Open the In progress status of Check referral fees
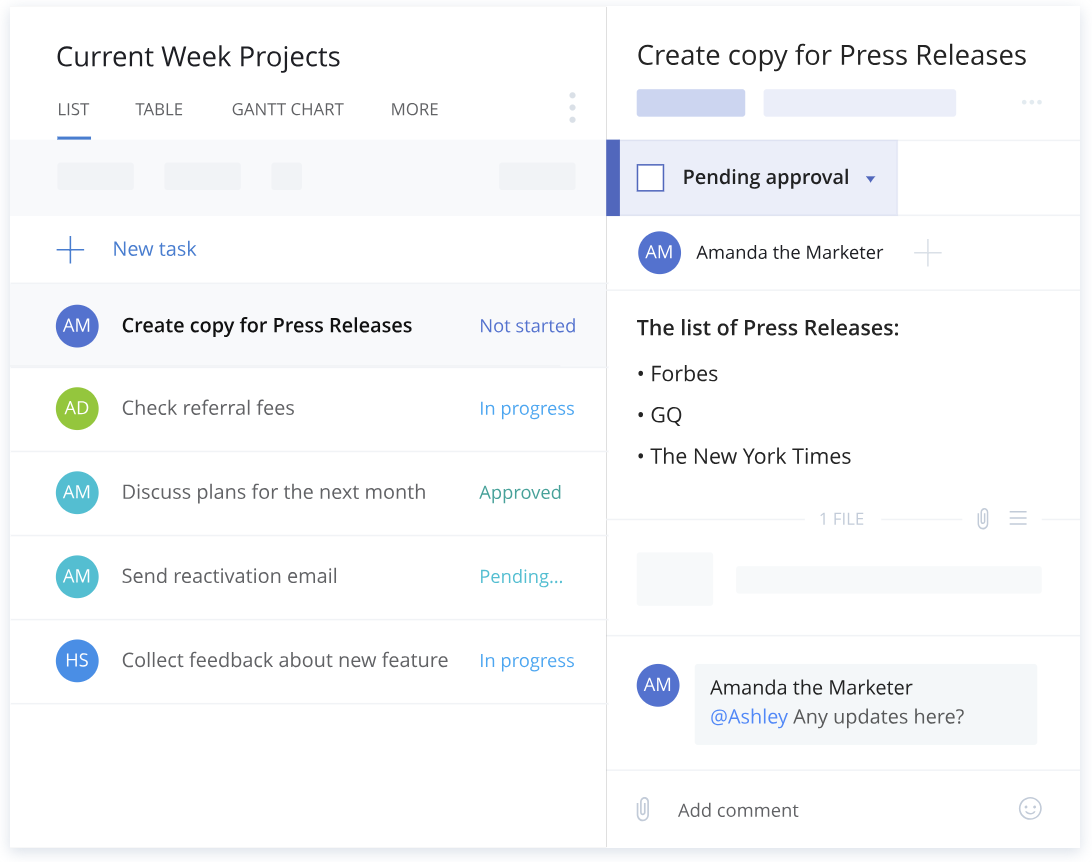The height and width of the screenshot is (862, 1092). pyautogui.click(x=527, y=409)
